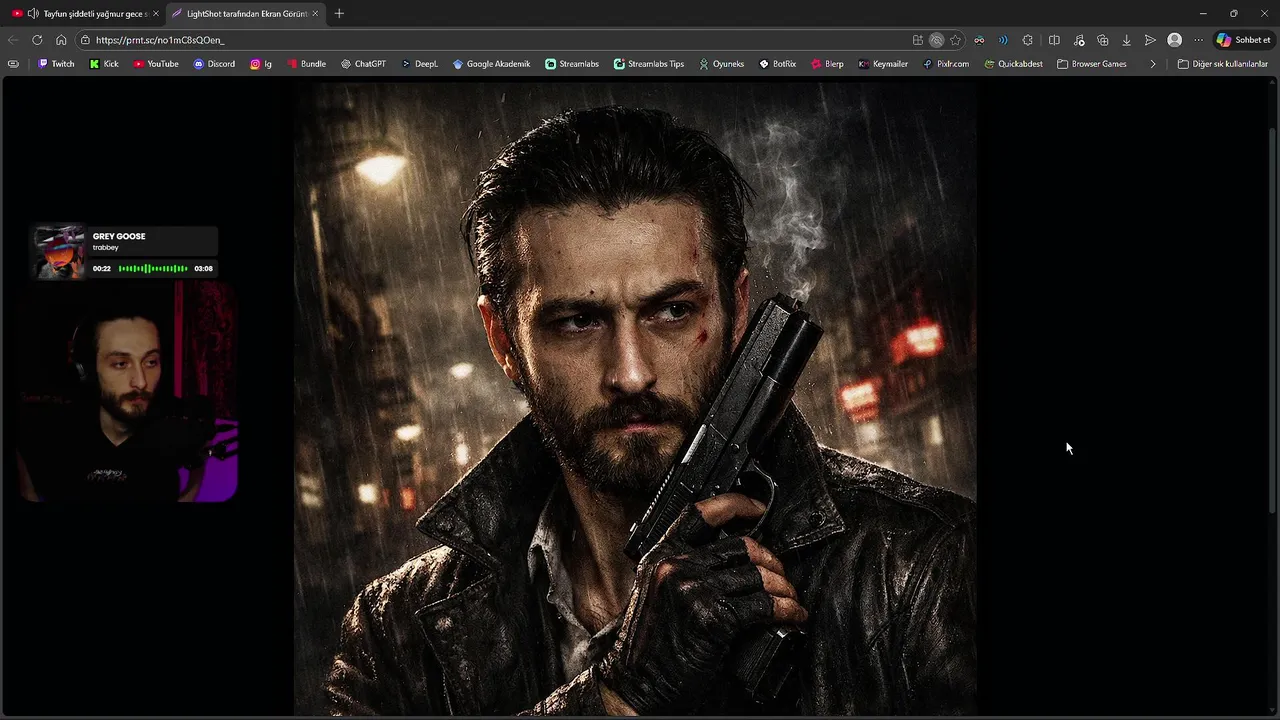Viewport: 1280px width, 720px height.
Task: Open the Discord bookmark
Action: [x=214, y=64]
